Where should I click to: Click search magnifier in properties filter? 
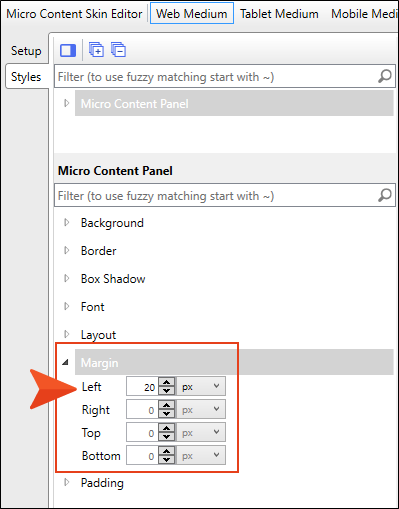[x=385, y=195]
